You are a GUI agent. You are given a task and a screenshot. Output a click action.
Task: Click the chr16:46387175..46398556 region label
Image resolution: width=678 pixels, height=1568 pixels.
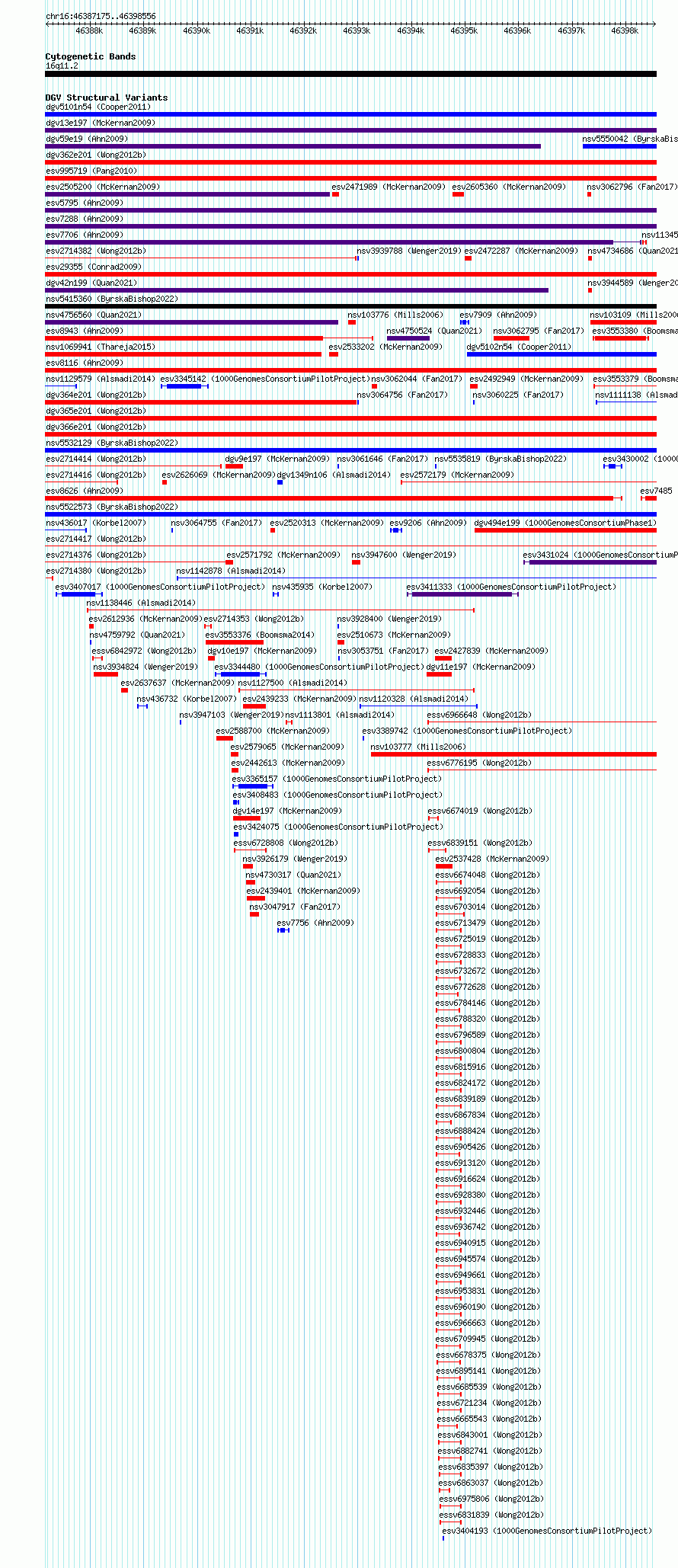pos(101,16)
